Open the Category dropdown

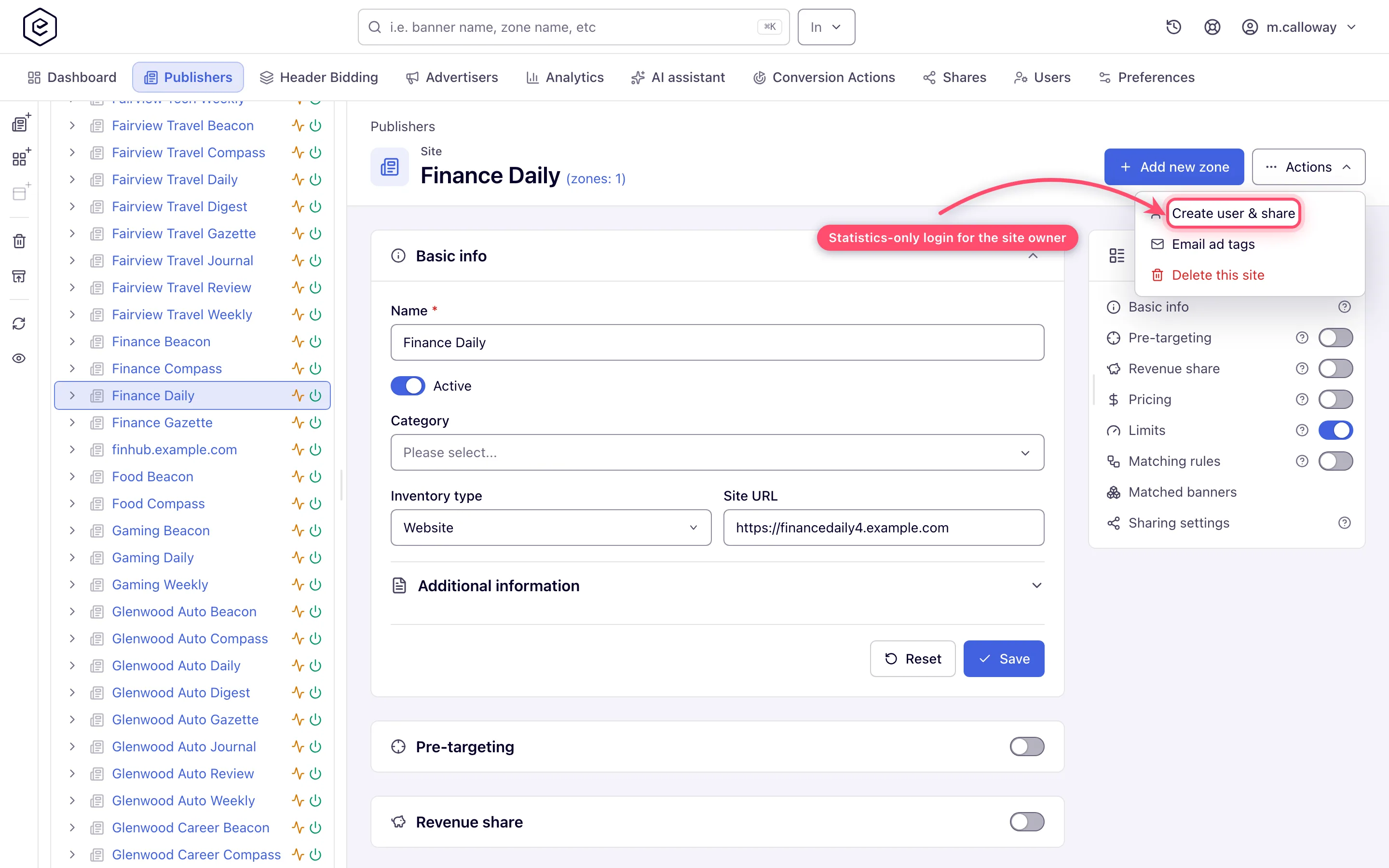[x=717, y=452]
